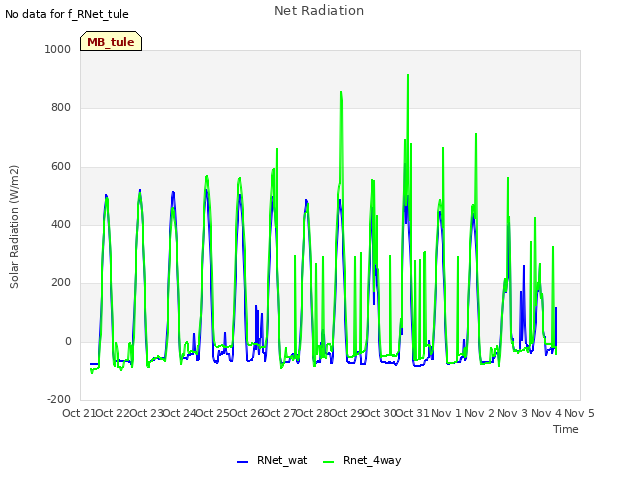Viewport: 640px width, 480px height.
Task: Click the Nov 4 x-axis label
Action: pyautogui.click(x=546, y=413)
